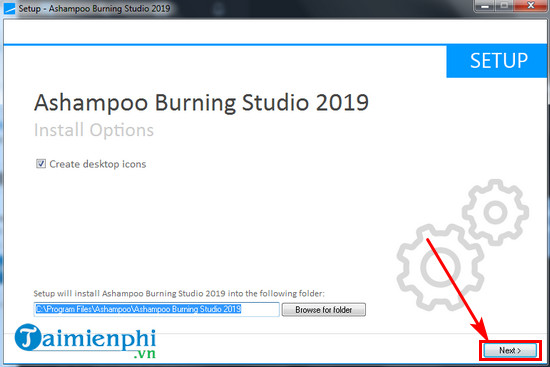Toggle the Create desktop icons checkbox
The height and width of the screenshot is (367, 550).
pos(41,164)
